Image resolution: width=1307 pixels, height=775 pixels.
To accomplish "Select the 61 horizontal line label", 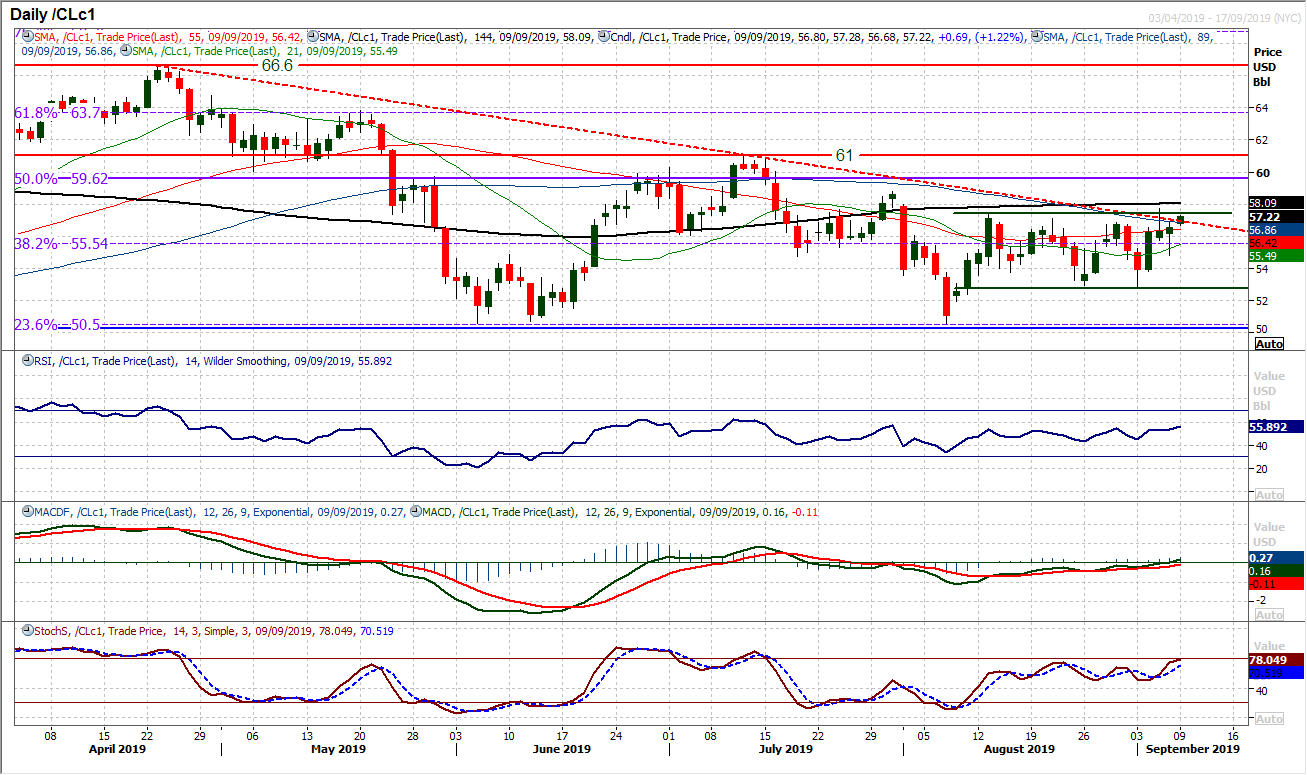I will (844, 154).
